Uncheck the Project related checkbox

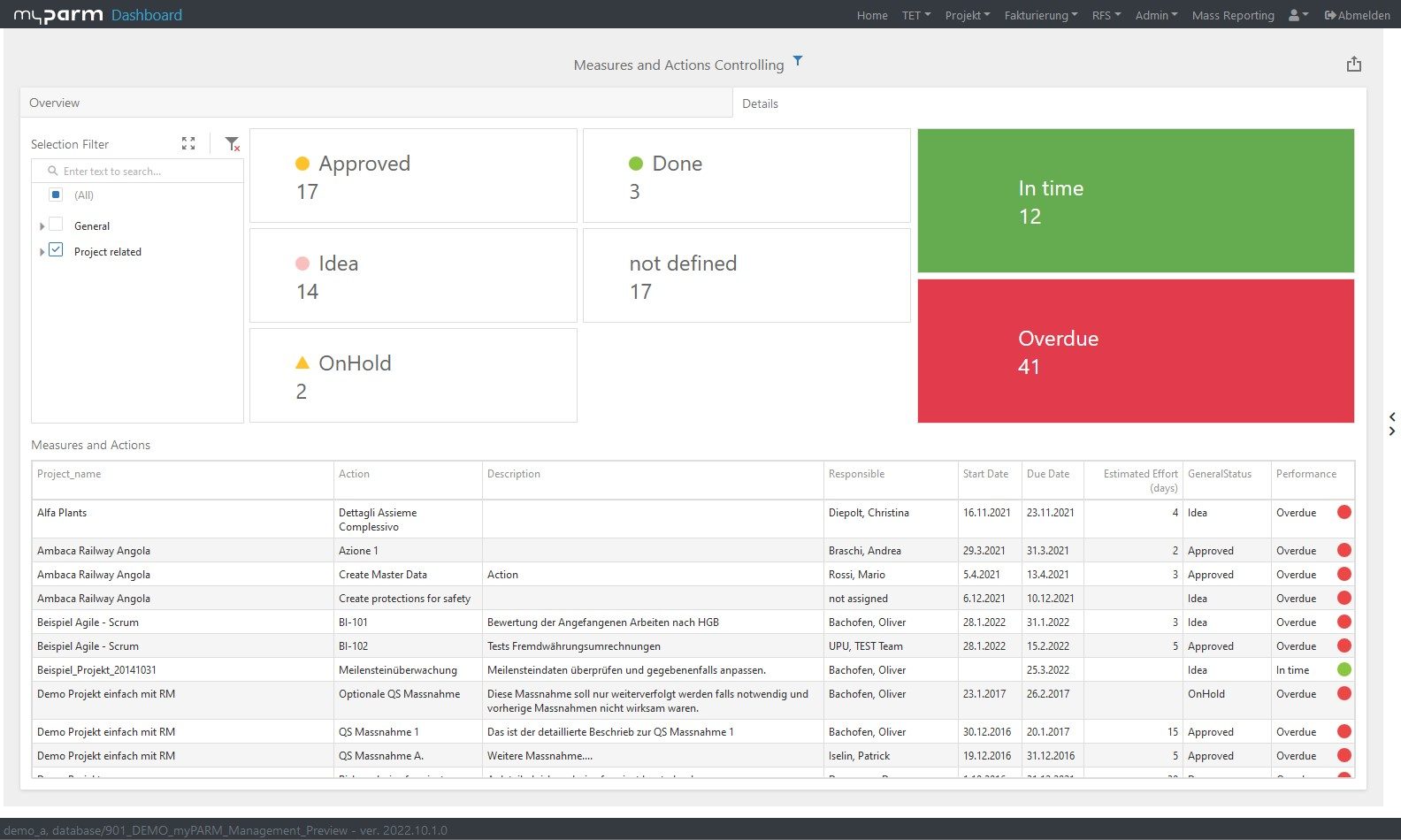pos(56,250)
